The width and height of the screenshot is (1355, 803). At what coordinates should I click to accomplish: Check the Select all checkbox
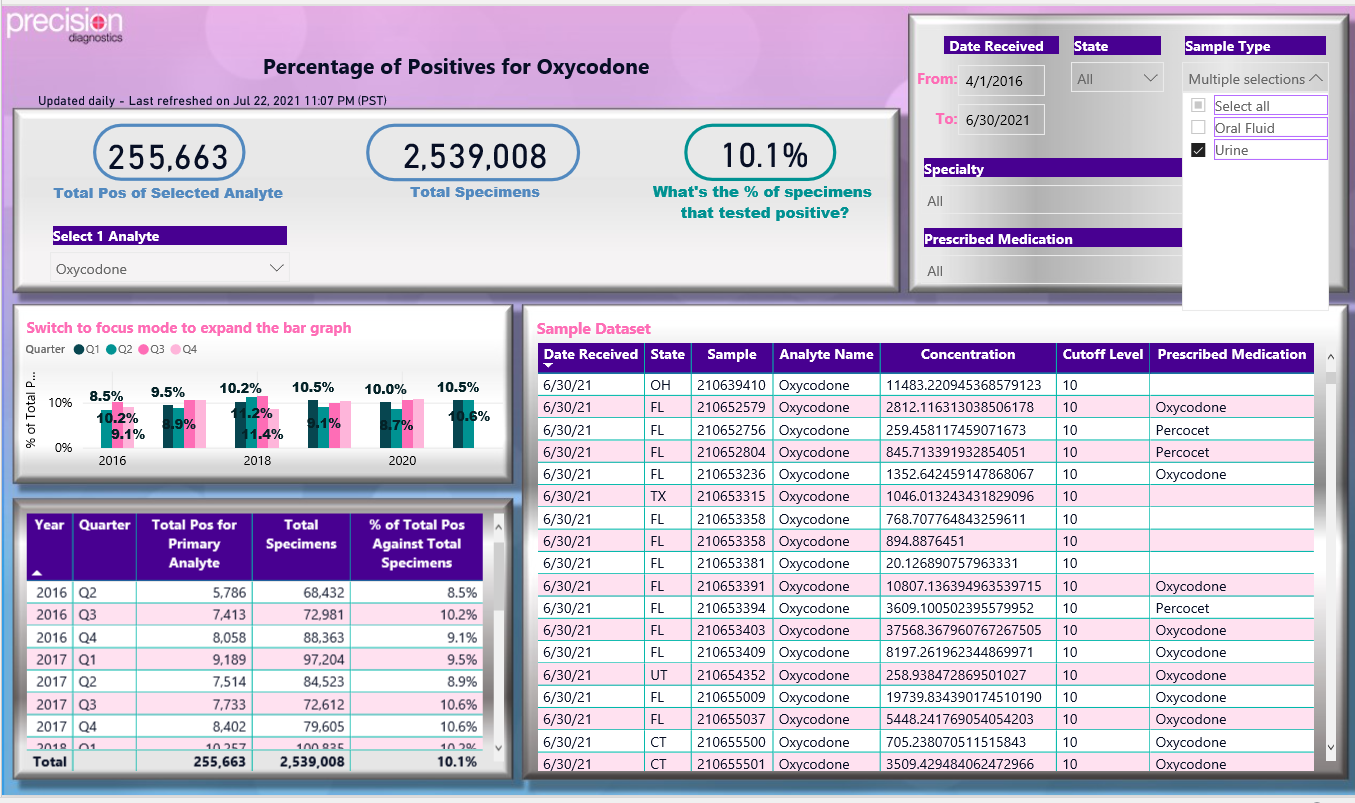point(1198,106)
